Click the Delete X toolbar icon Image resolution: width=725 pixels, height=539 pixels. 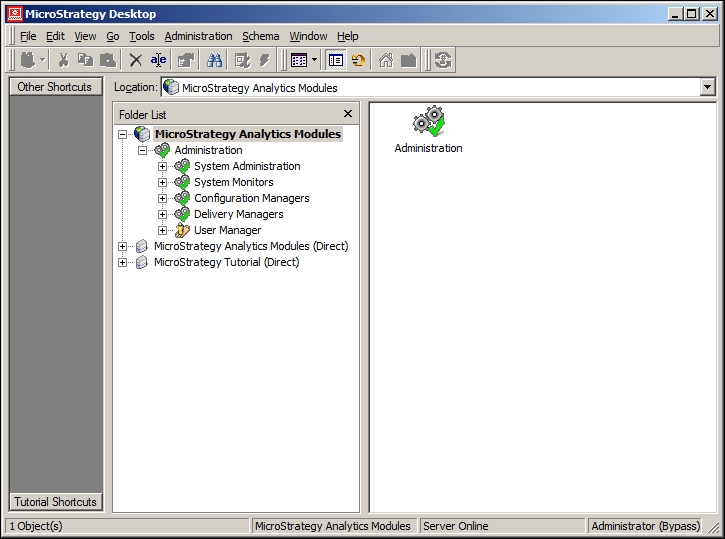click(x=135, y=60)
